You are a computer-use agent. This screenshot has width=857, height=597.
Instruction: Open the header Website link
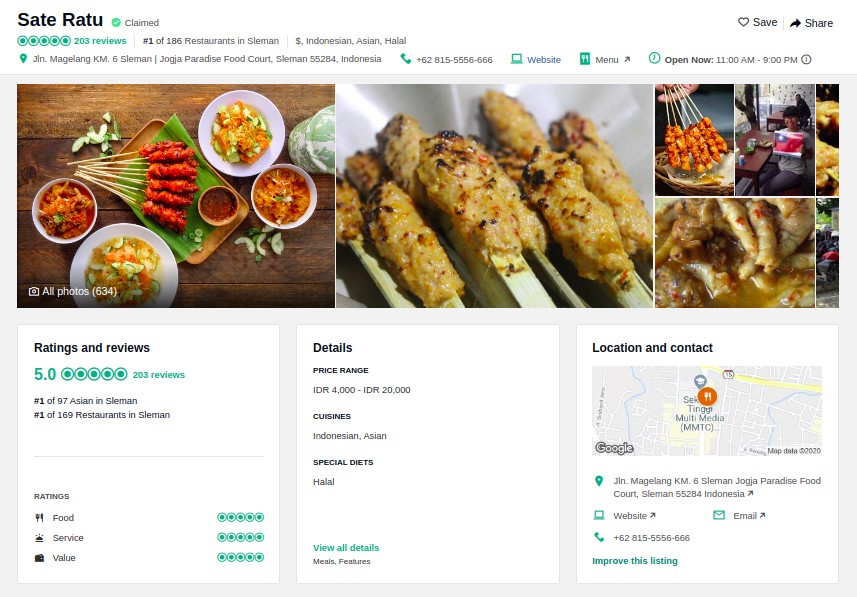point(544,60)
